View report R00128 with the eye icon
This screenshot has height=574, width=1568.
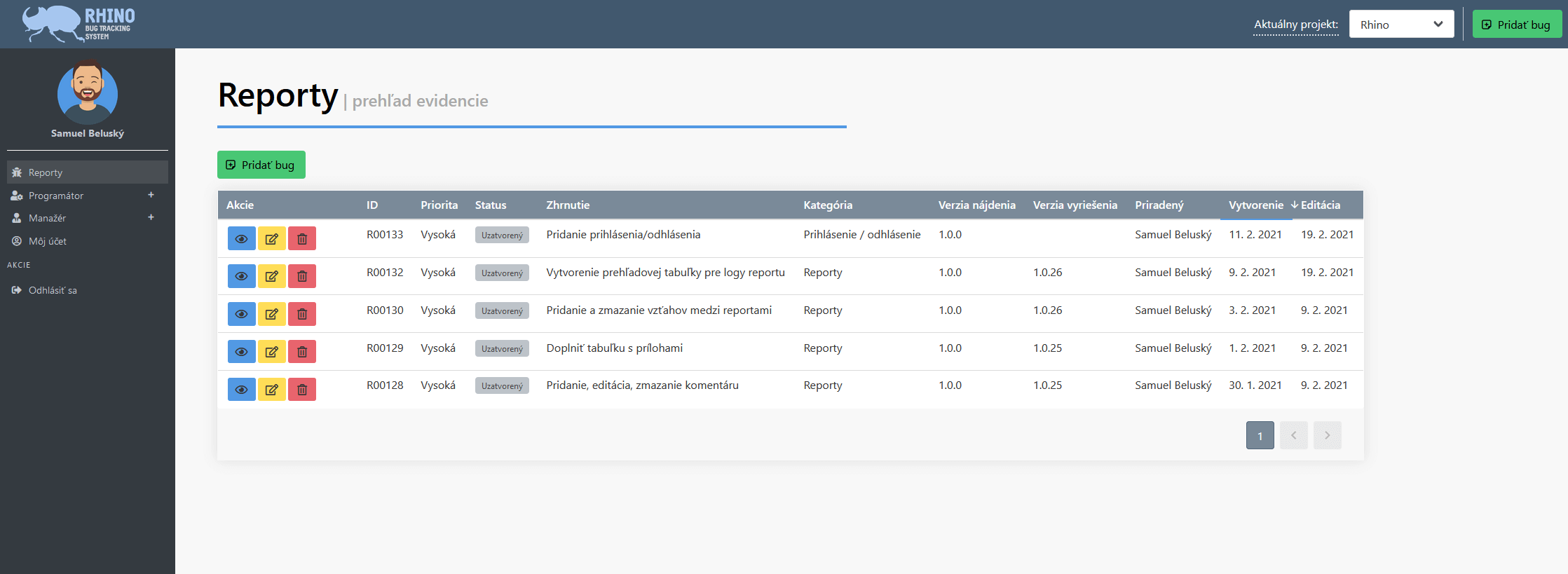pyautogui.click(x=241, y=389)
